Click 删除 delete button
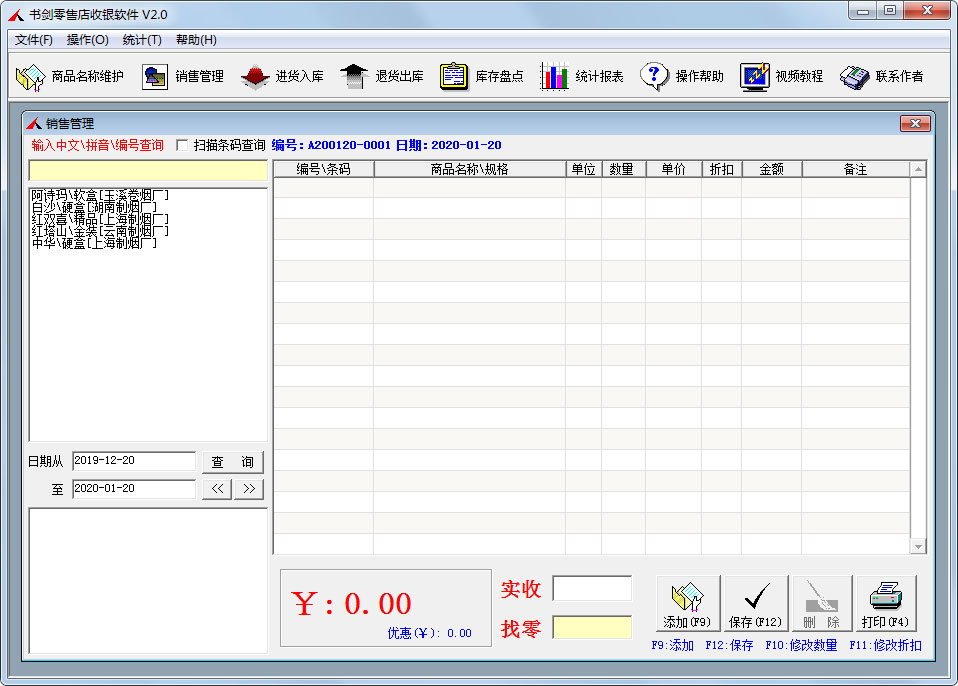The width and height of the screenshot is (958, 686). tap(822, 604)
